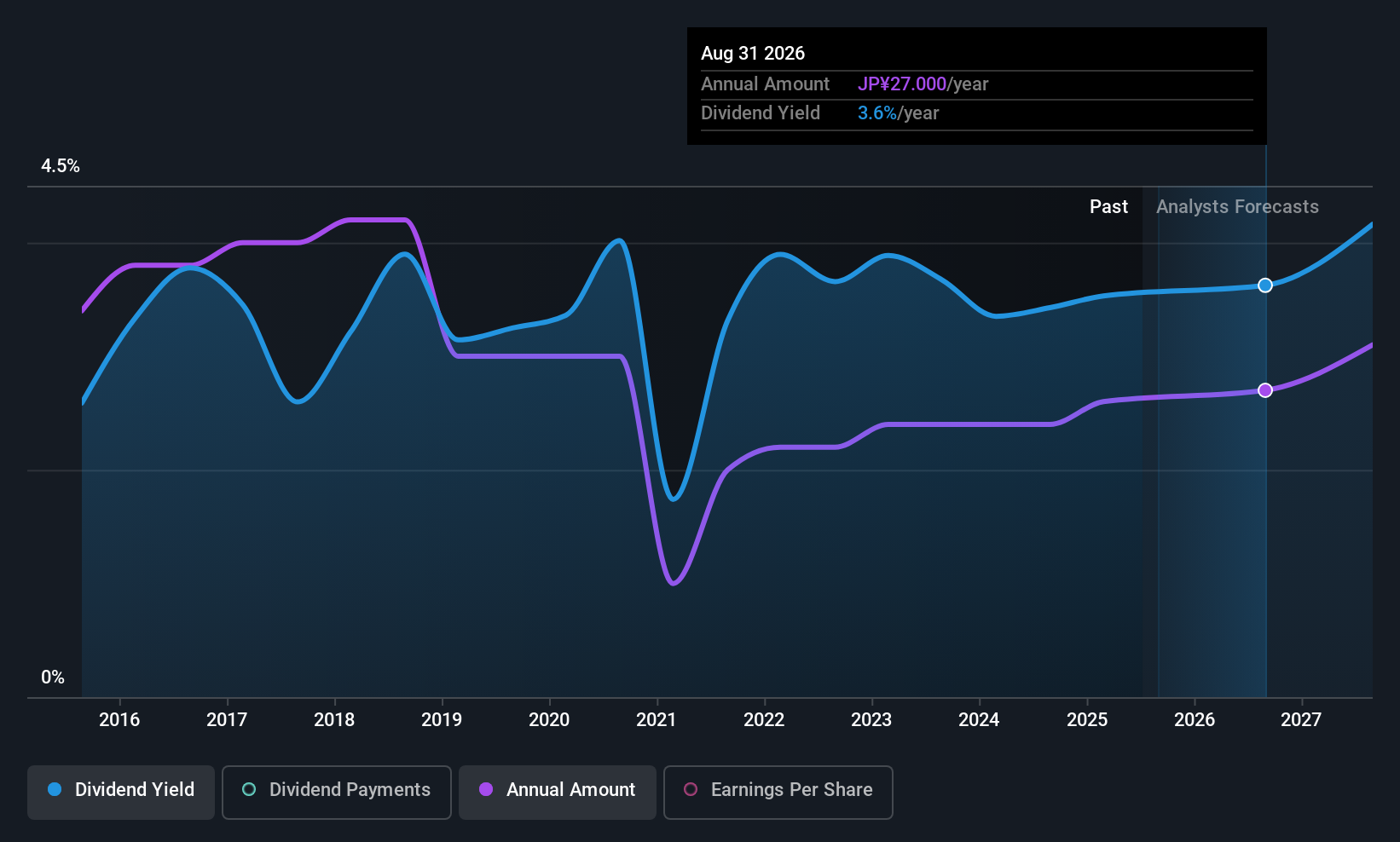Click the Aug 31 2026 tooltip date
Image resolution: width=1400 pixels, height=842 pixels.
pos(753,54)
